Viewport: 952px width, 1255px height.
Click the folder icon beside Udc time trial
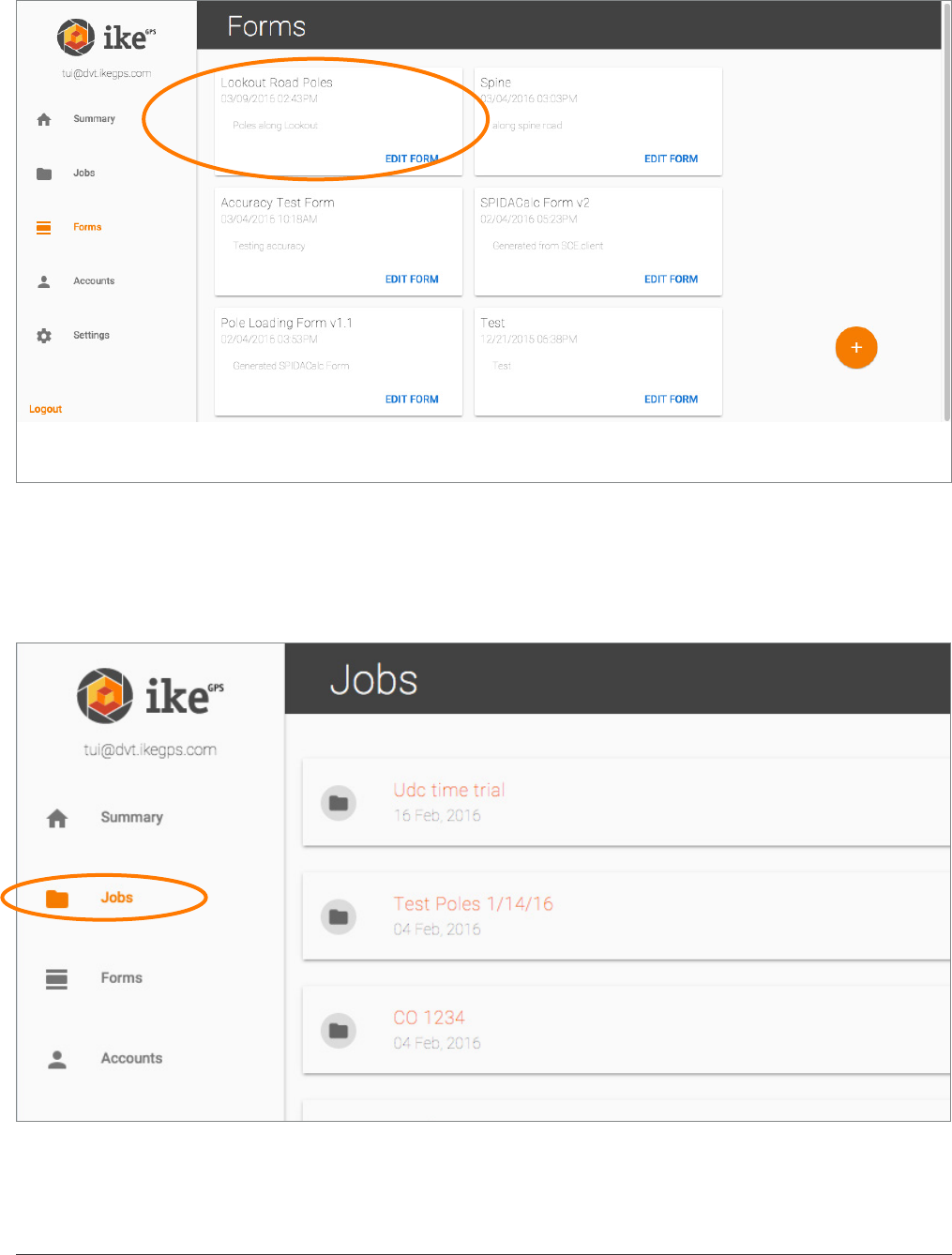tap(339, 803)
